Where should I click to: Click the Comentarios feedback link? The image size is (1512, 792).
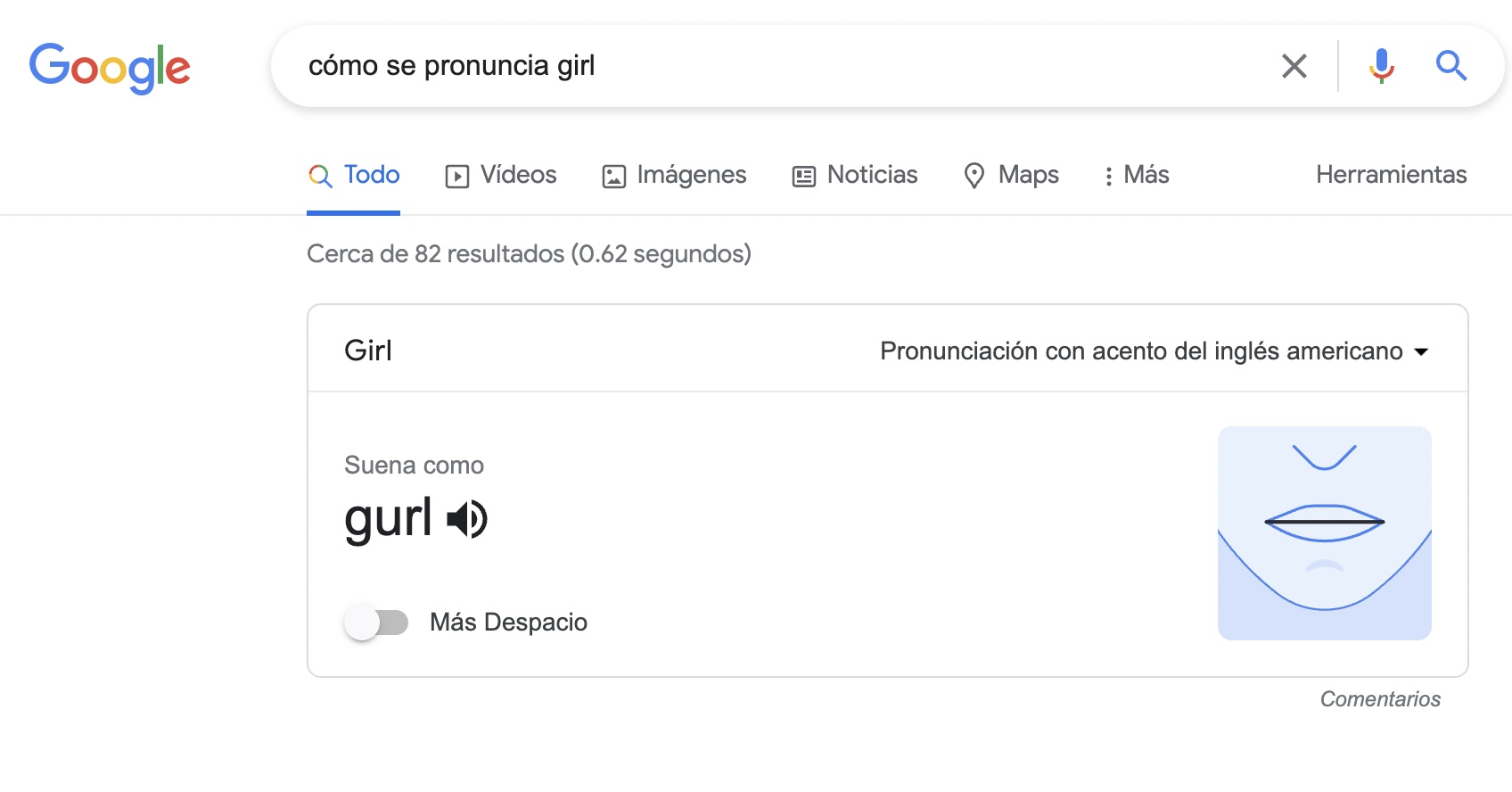(1381, 699)
